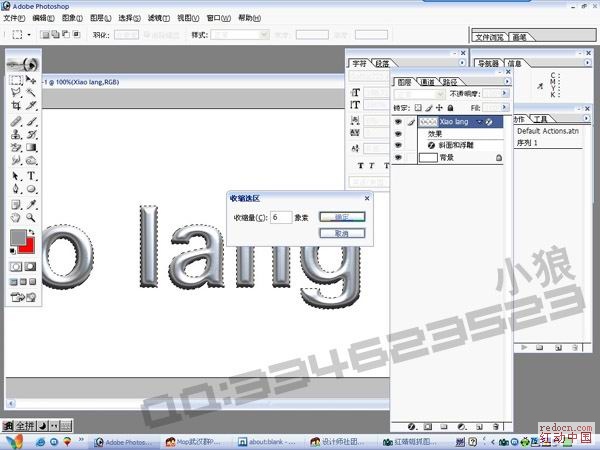
Task: Click the trash icon in Layers panel
Action: click(x=496, y=427)
